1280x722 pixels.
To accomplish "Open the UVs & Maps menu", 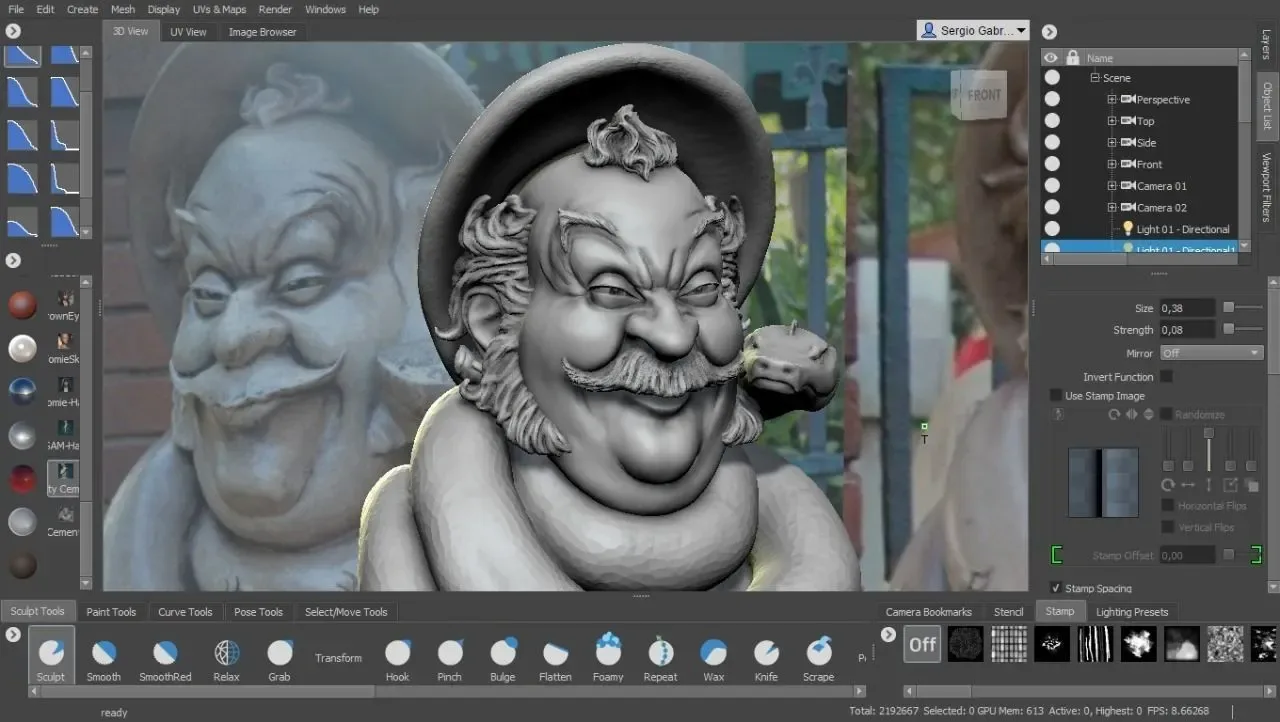I will pyautogui.click(x=219, y=9).
